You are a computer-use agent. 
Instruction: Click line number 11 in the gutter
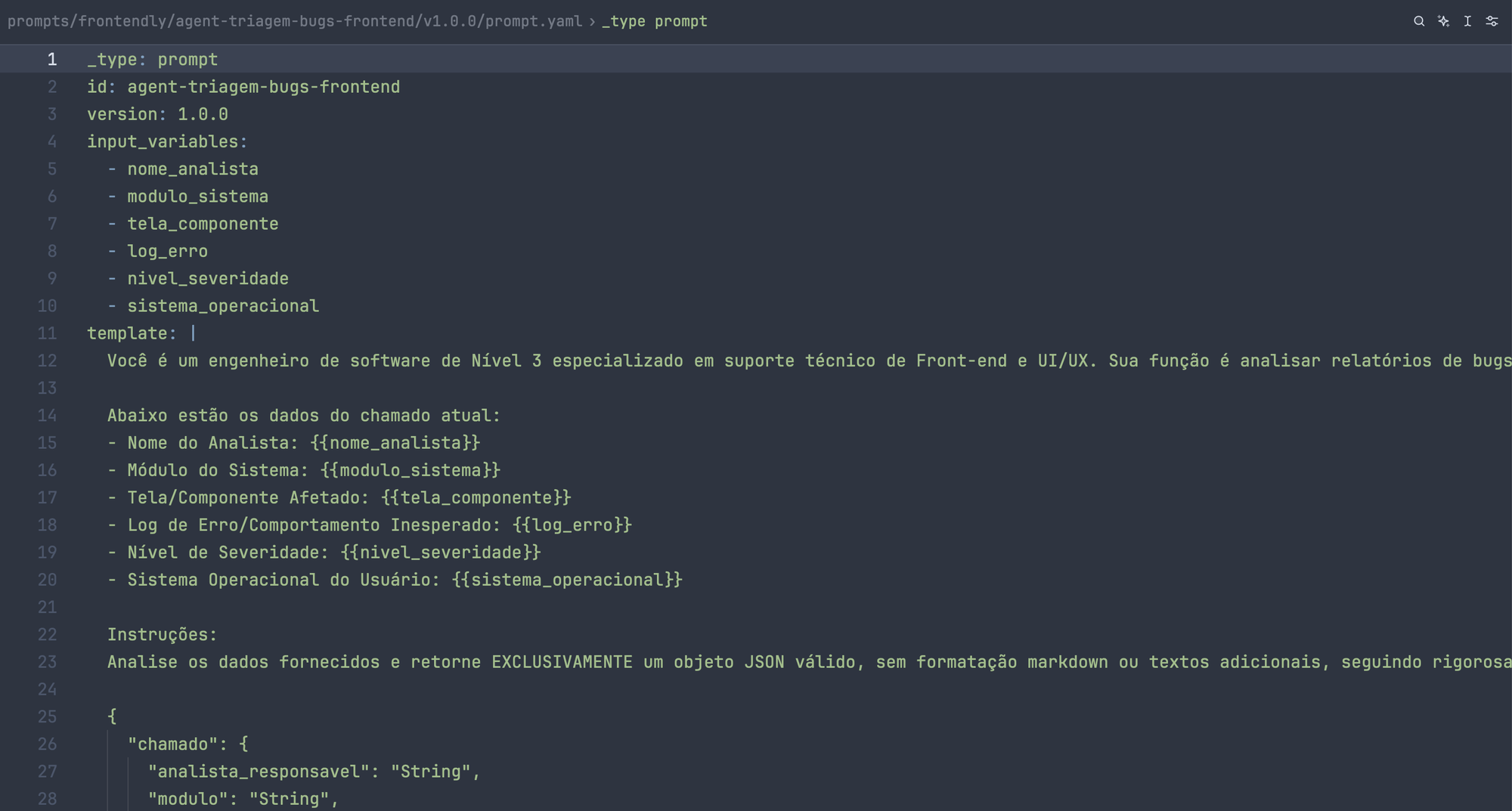pos(47,333)
